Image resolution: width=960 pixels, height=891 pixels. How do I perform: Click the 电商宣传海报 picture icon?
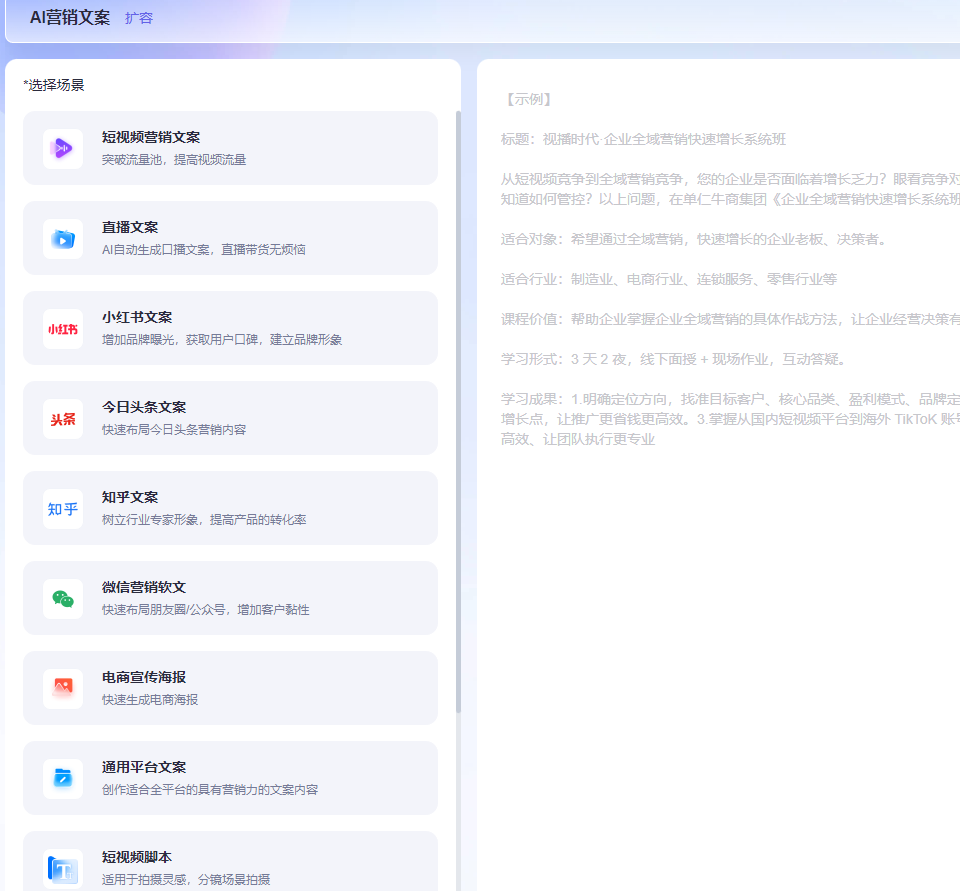tap(62, 687)
